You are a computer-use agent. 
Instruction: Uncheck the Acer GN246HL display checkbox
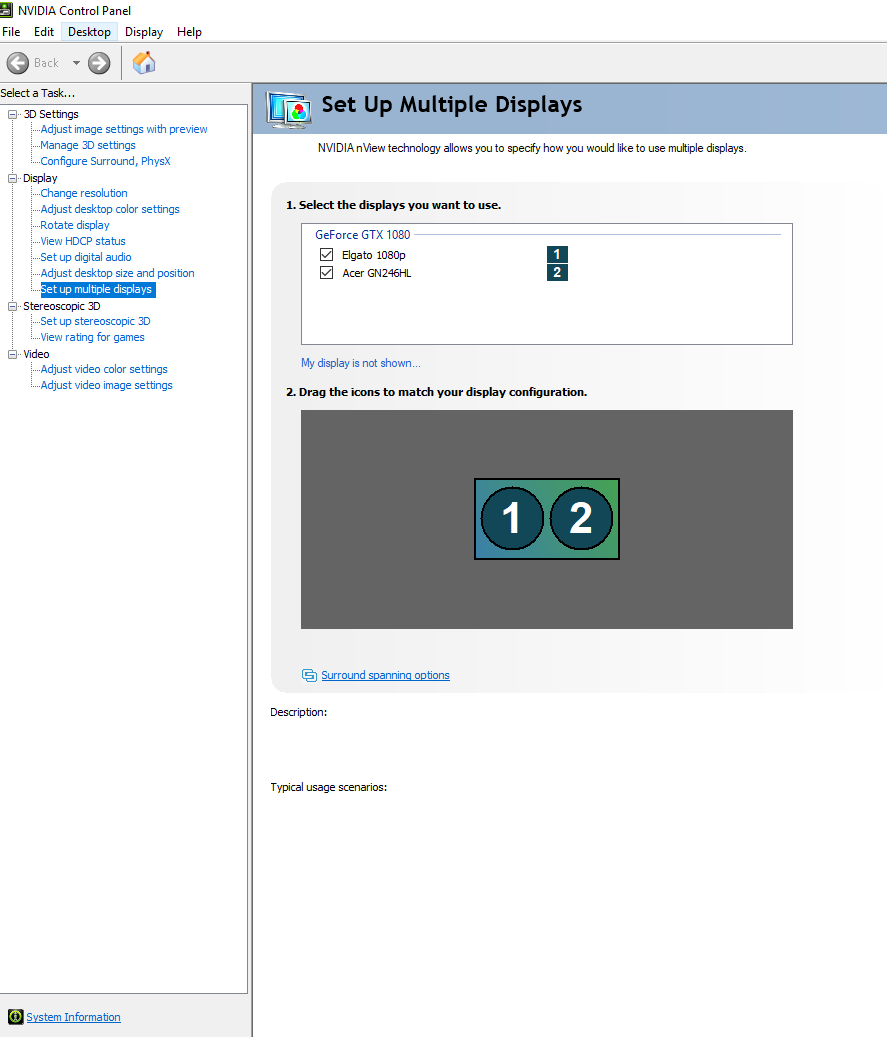[326, 272]
